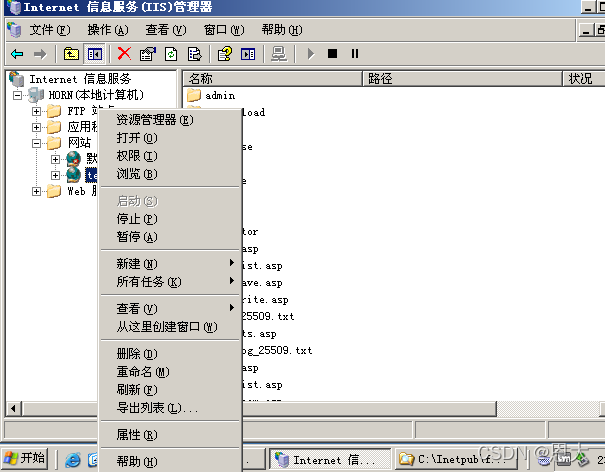Open the 文件(F) menu

point(50,30)
